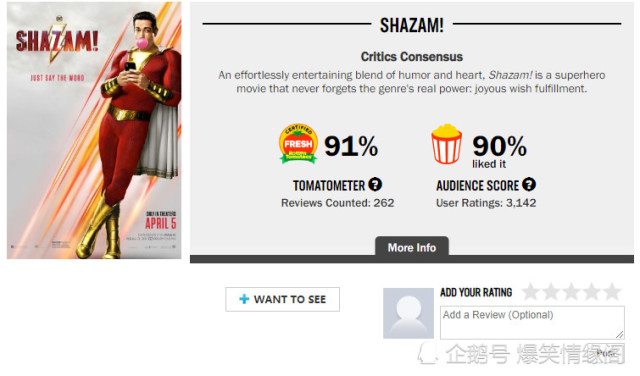The width and height of the screenshot is (640, 376).
Task: Select the fifth rating star
Action: [612, 292]
